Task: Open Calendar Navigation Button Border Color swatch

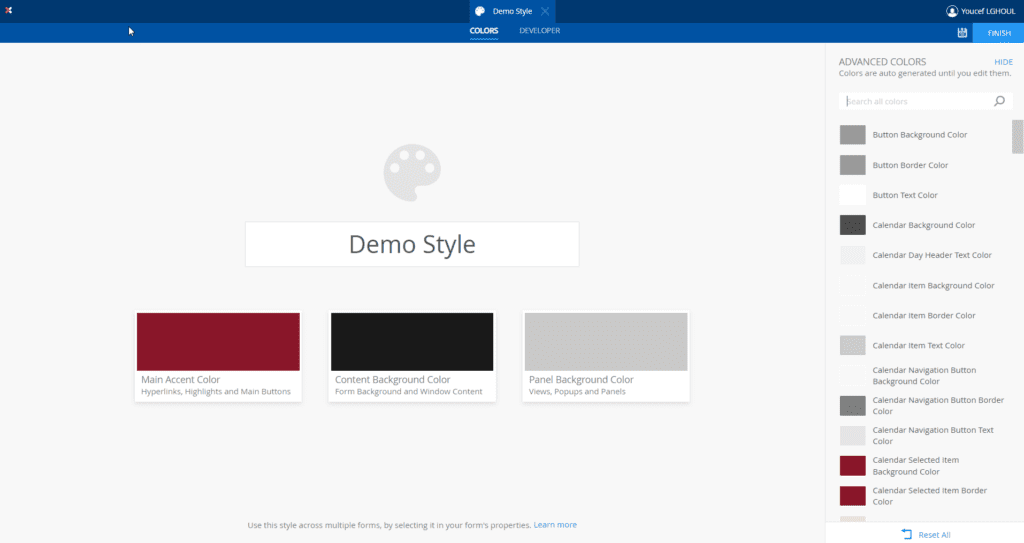Action: tap(852, 405)
